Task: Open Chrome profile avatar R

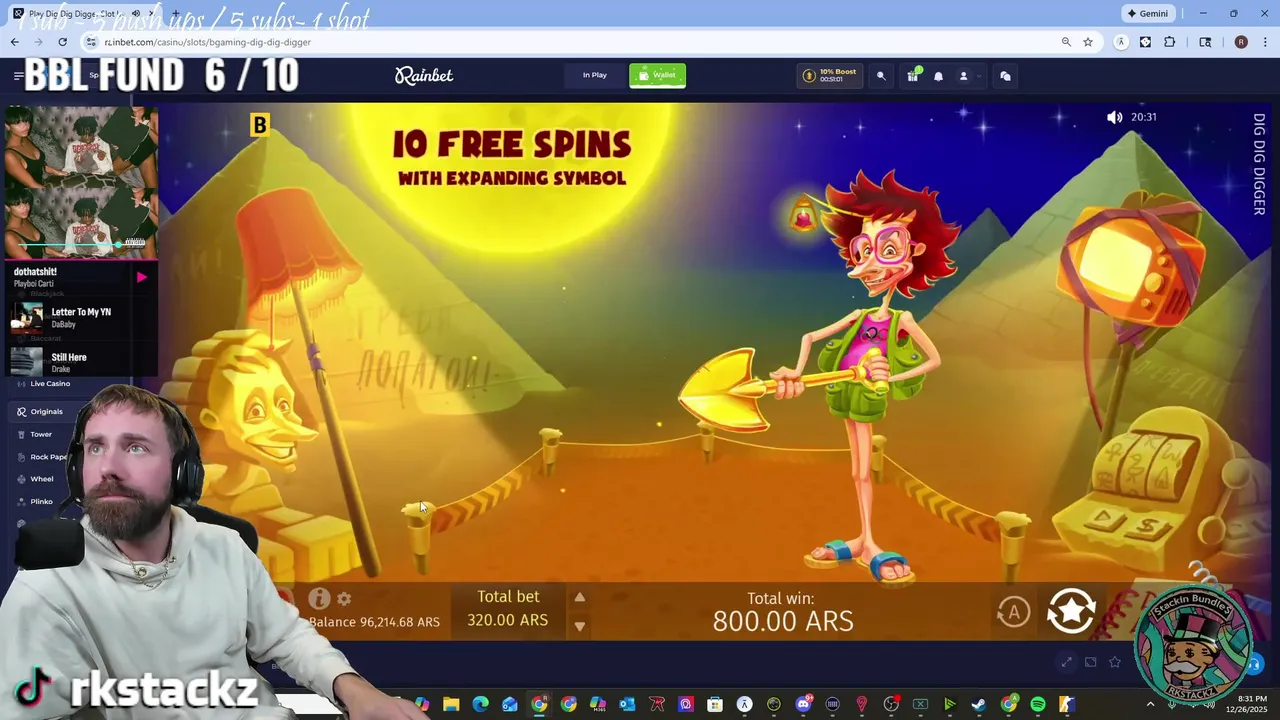Action: click(x=1241, y=42)
